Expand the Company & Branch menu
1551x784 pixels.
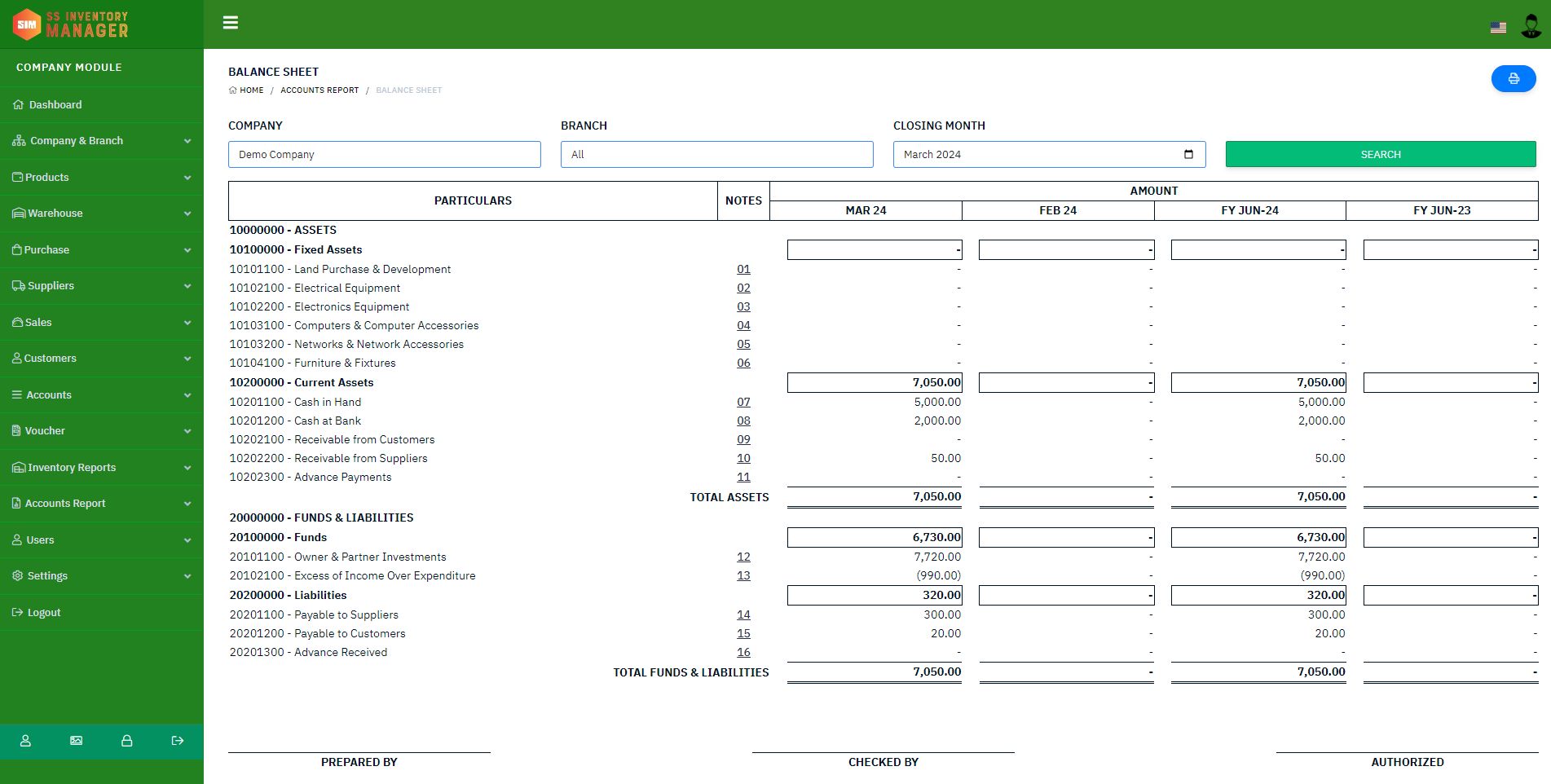[101, 141]
